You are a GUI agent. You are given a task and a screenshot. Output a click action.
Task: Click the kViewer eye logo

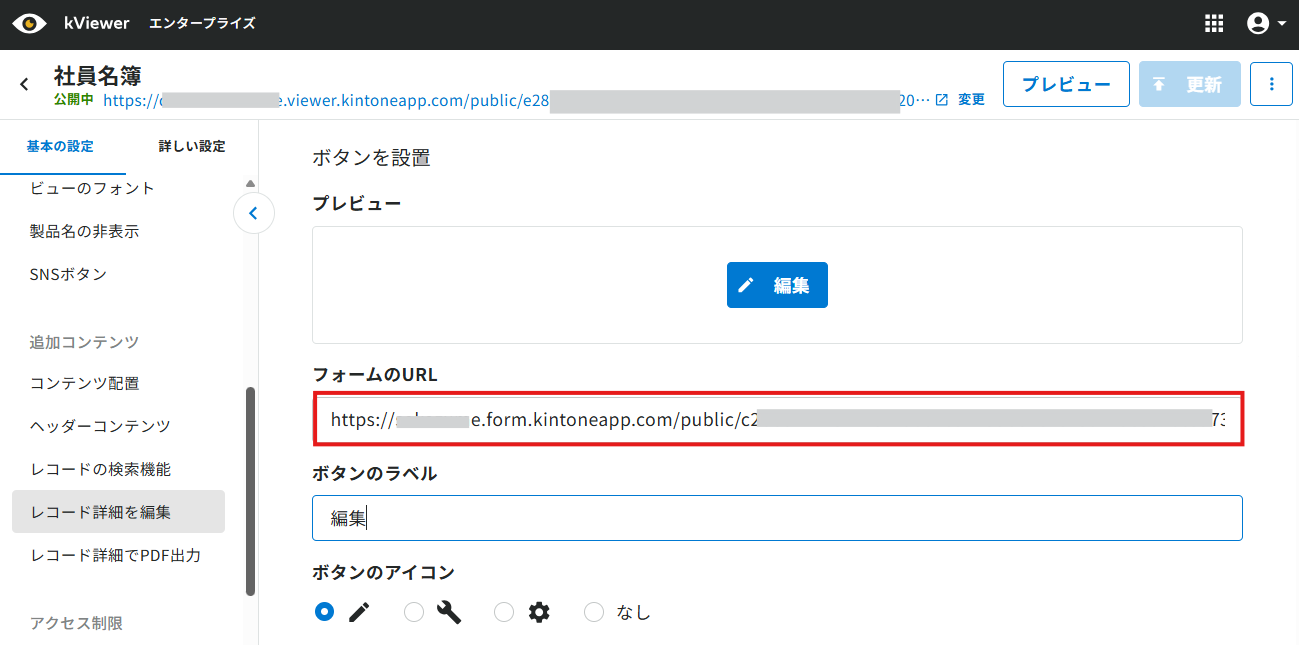tap(29, 23)
